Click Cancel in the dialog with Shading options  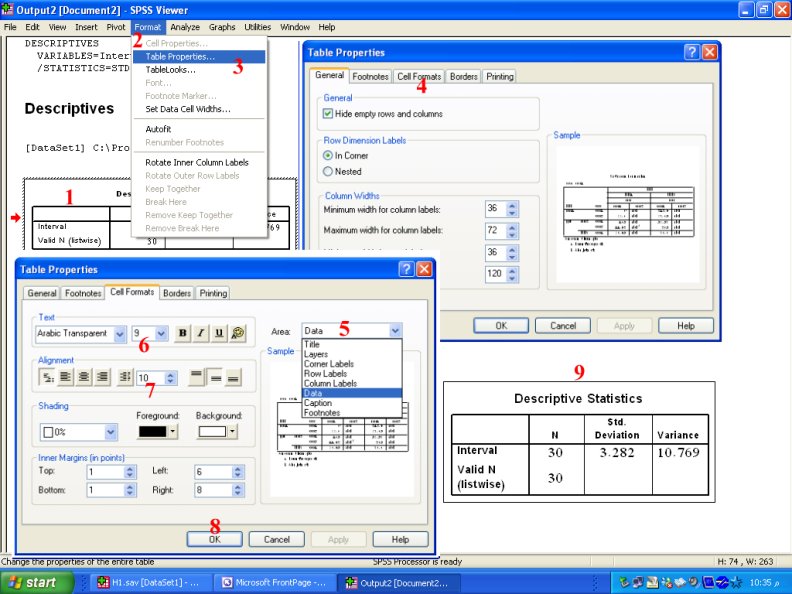277,539
